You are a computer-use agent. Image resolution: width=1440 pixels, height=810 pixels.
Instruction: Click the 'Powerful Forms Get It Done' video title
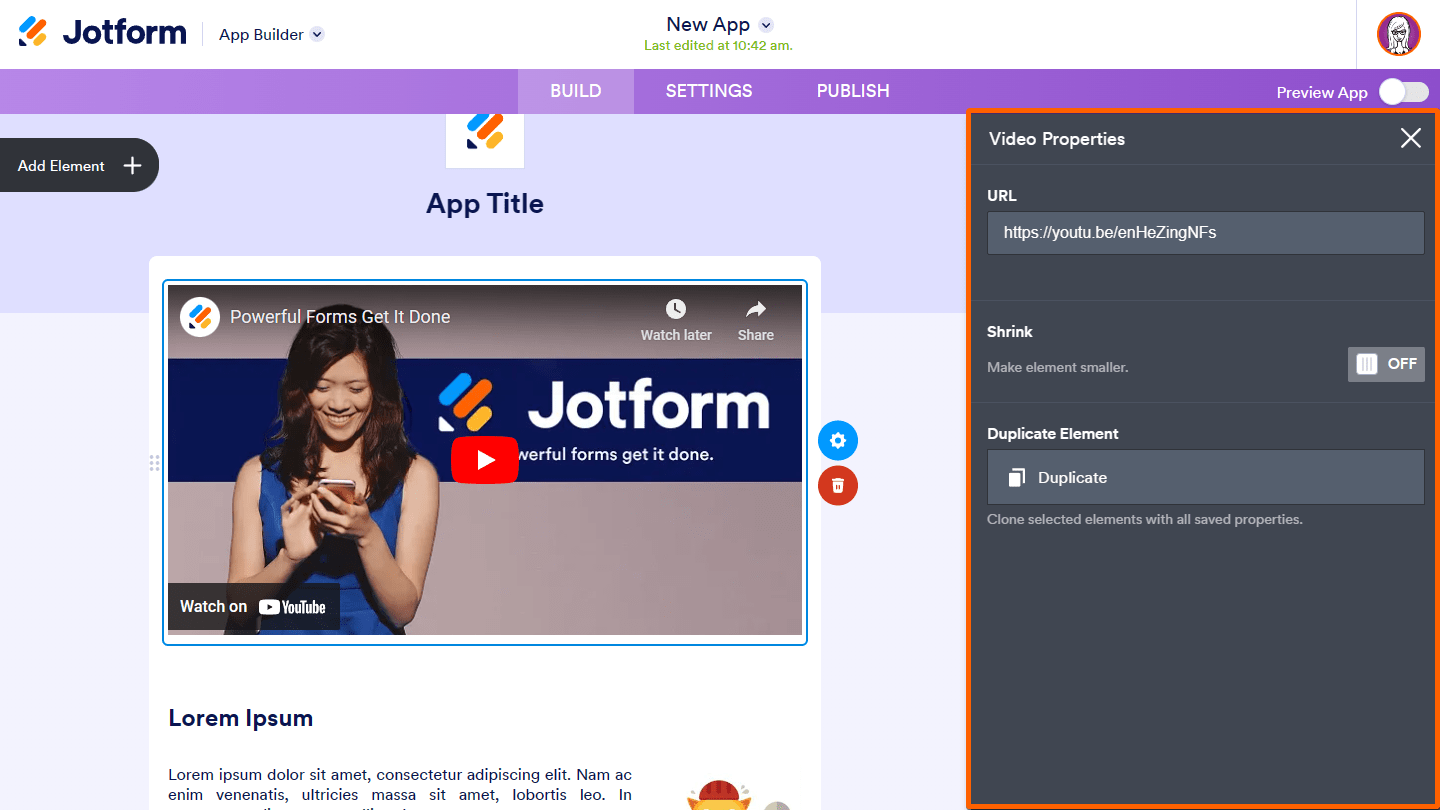coord(340,317)
